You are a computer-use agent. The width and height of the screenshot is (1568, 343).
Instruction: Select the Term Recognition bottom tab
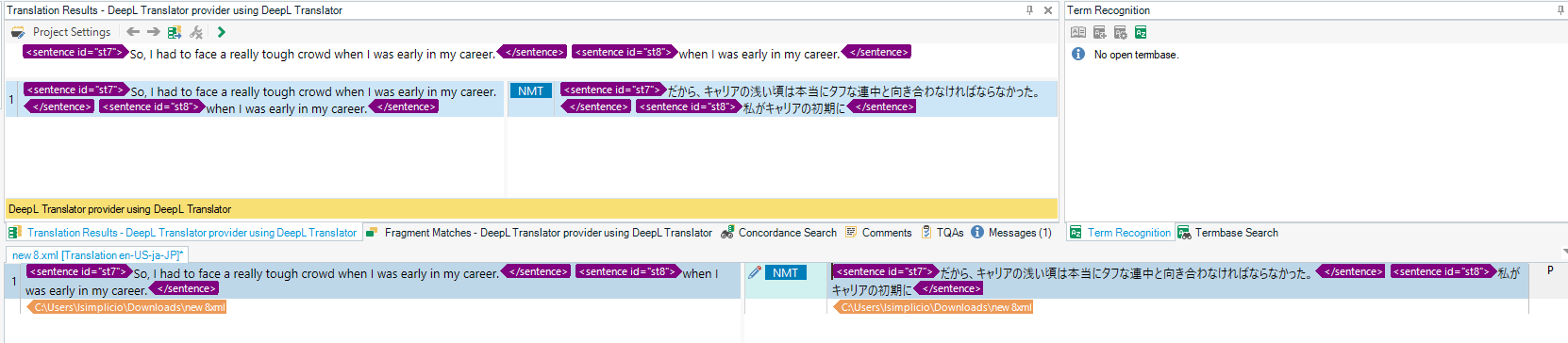(1120, 233)
